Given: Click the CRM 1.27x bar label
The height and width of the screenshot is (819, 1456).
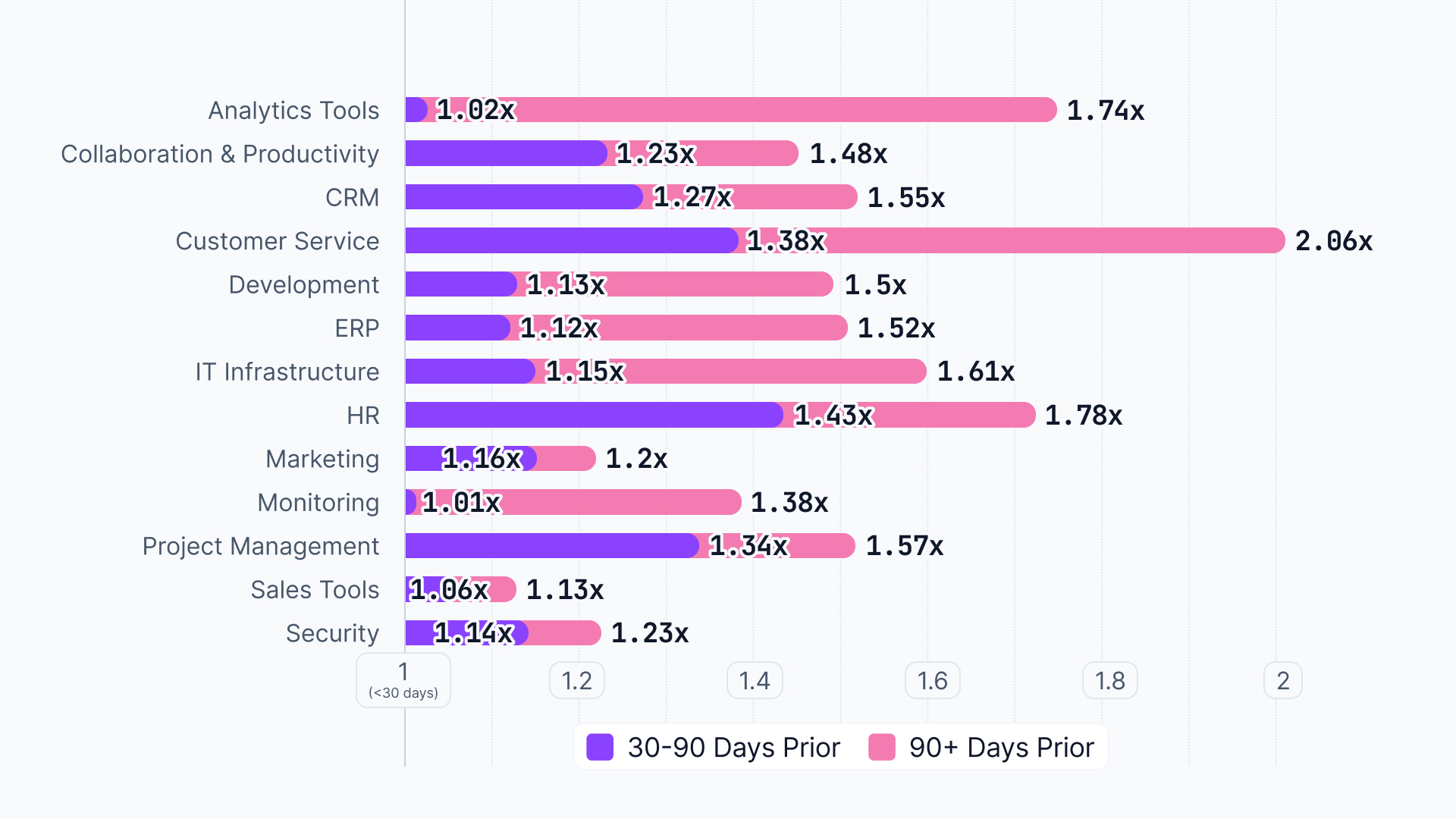Looking at the screenshot, I should [692, 197].
